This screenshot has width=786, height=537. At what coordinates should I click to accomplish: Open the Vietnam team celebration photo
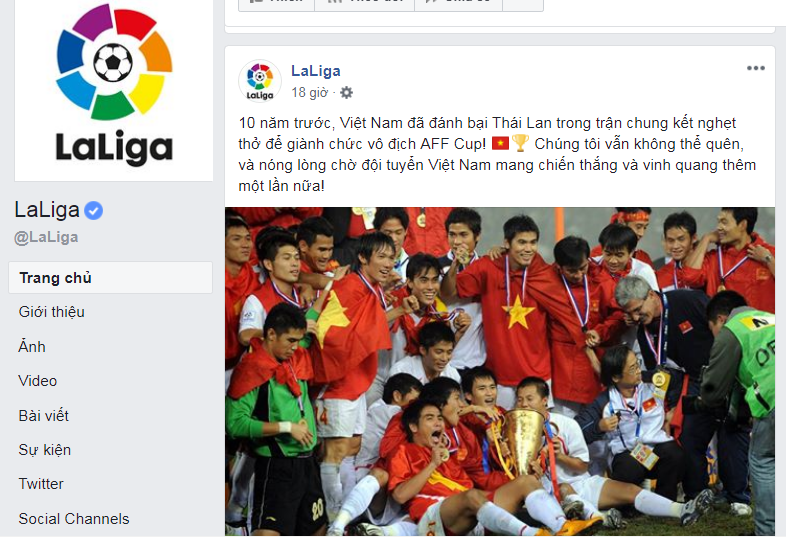pos(500,372)
